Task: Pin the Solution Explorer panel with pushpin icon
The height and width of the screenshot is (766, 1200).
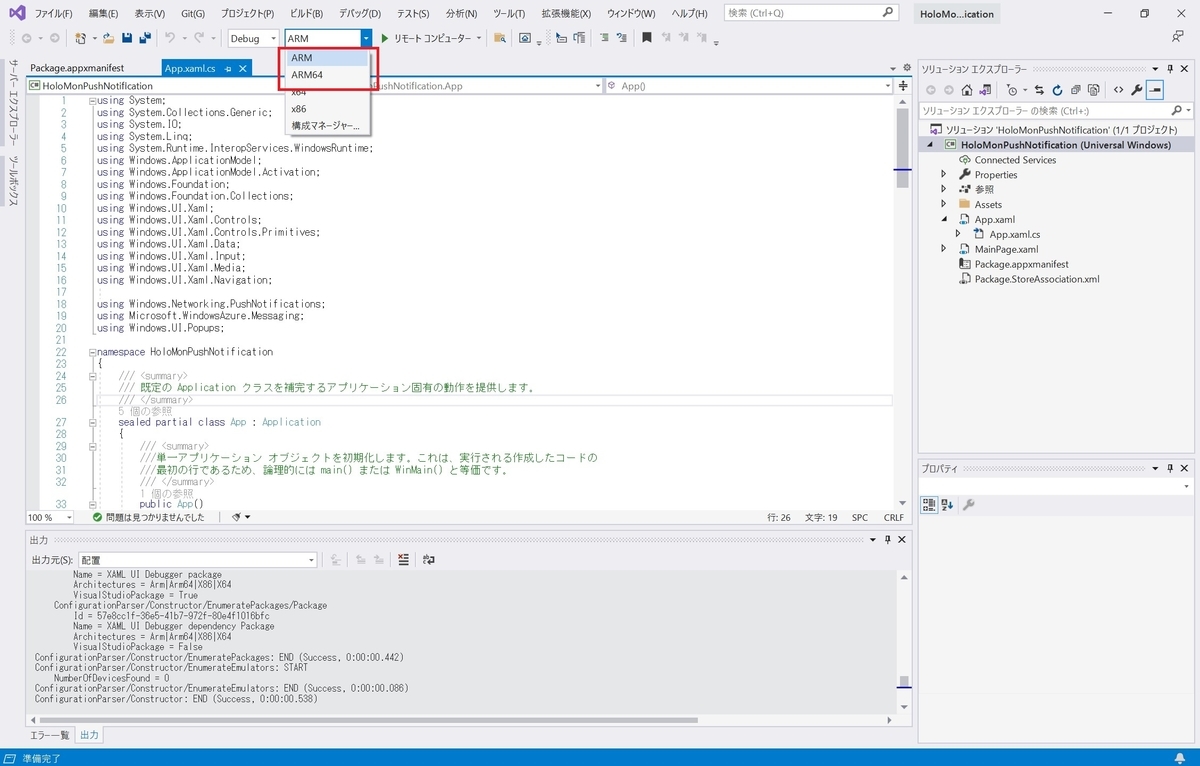Action: point(1169,69)
